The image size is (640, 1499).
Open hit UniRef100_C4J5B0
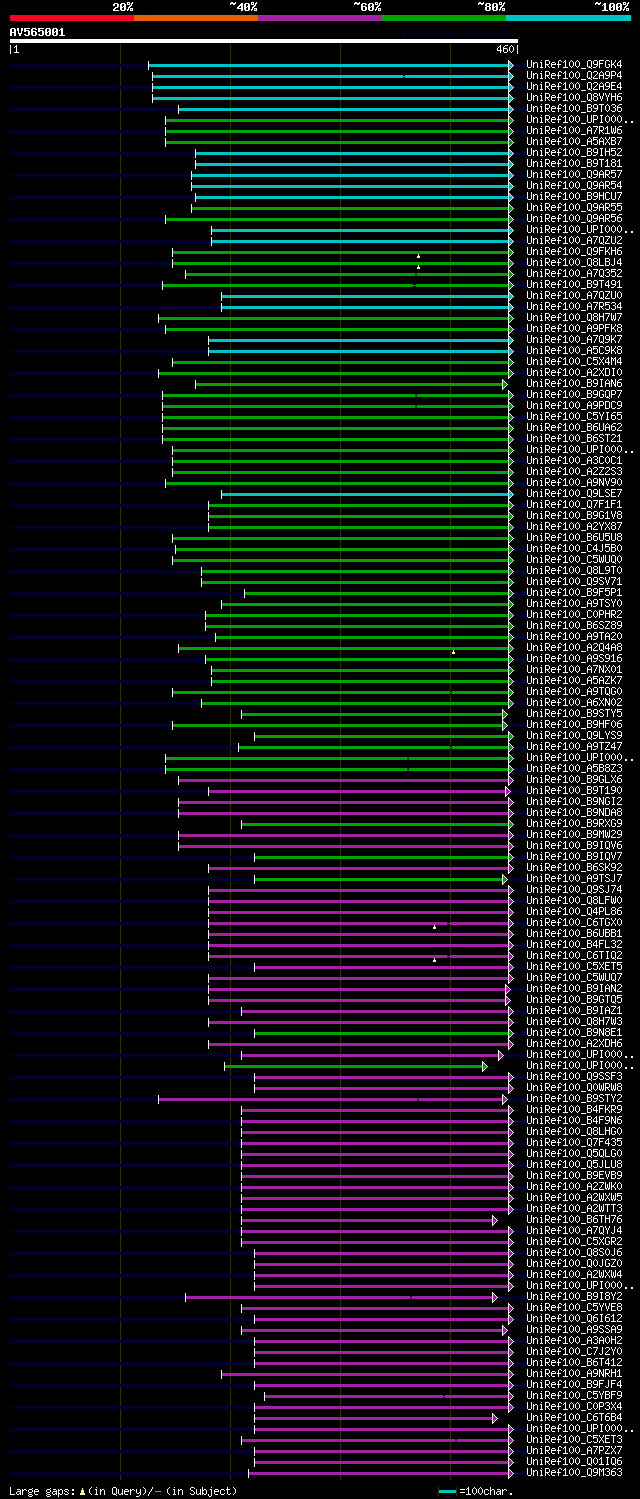[x=574, y=549]
